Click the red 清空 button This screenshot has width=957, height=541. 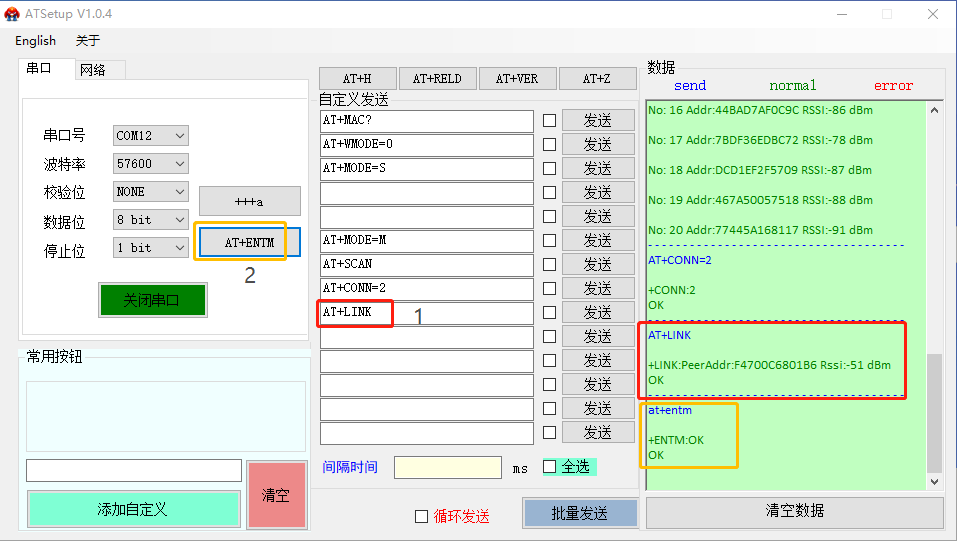coord(275,495)
